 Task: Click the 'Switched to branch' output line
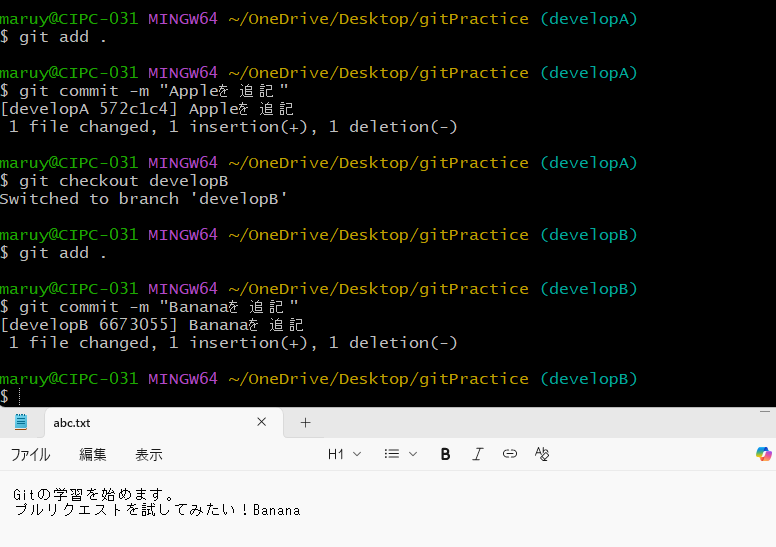pos(144,199)
